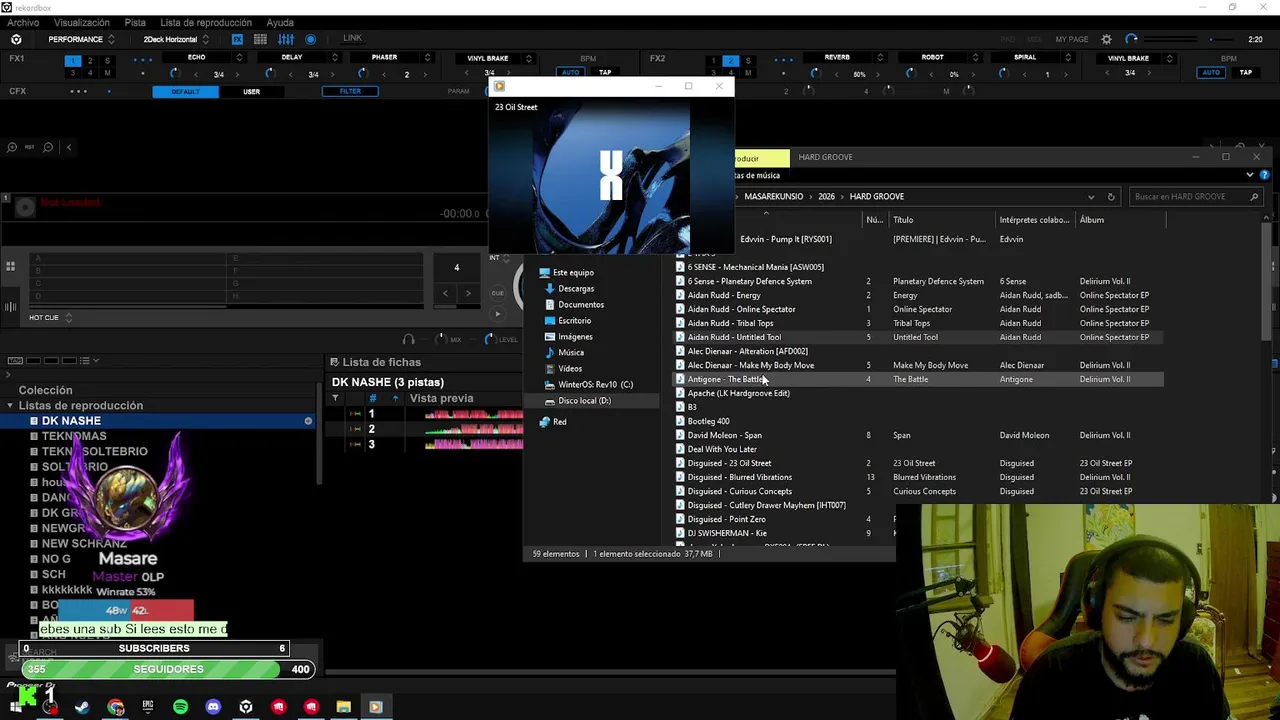The height and width of the screenshot is (720, 1280).
Task: Change the REVERB effect dropdown
Action: pos(843,58)
